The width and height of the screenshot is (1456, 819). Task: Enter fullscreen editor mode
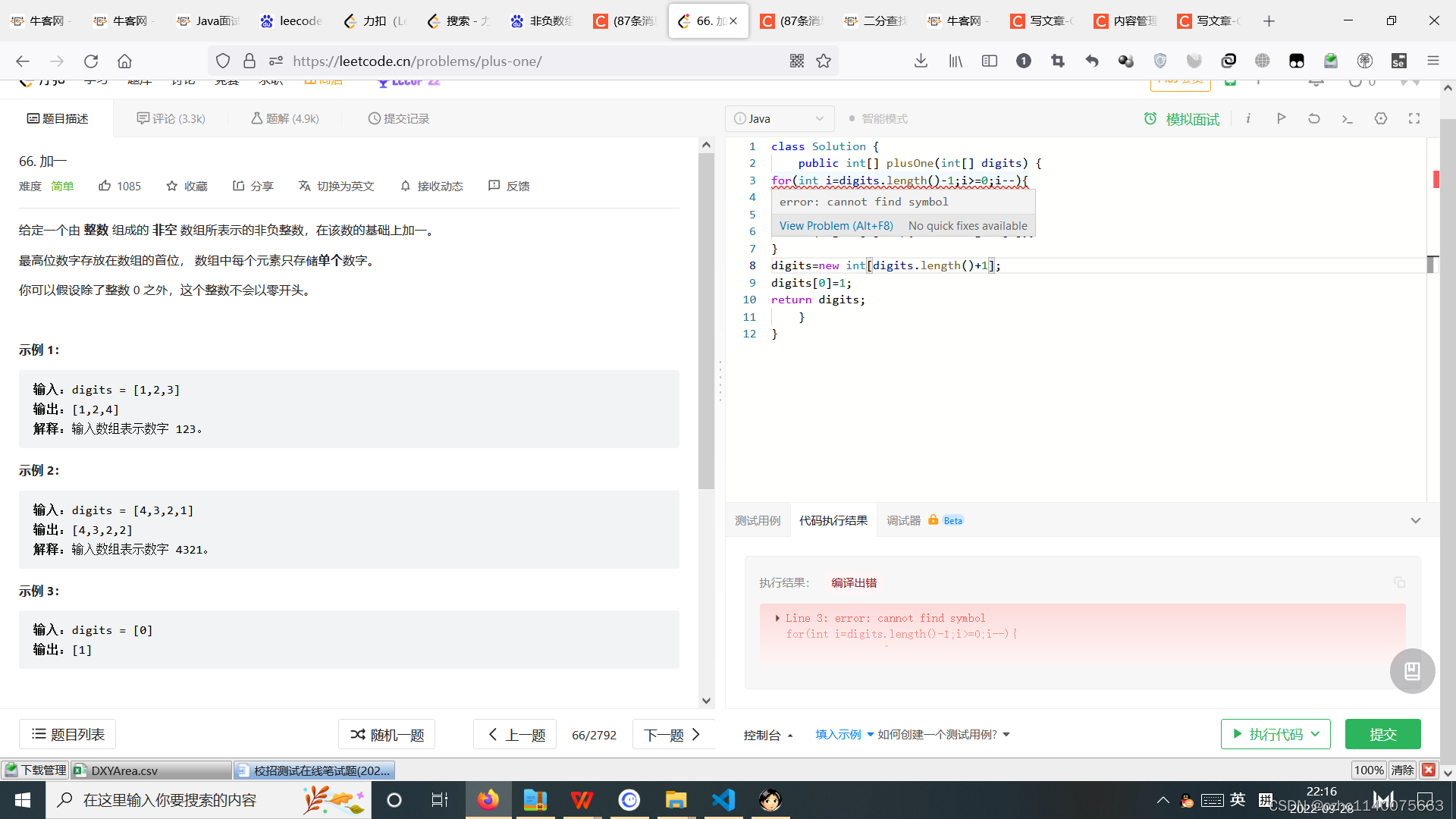coord(1414,118)
